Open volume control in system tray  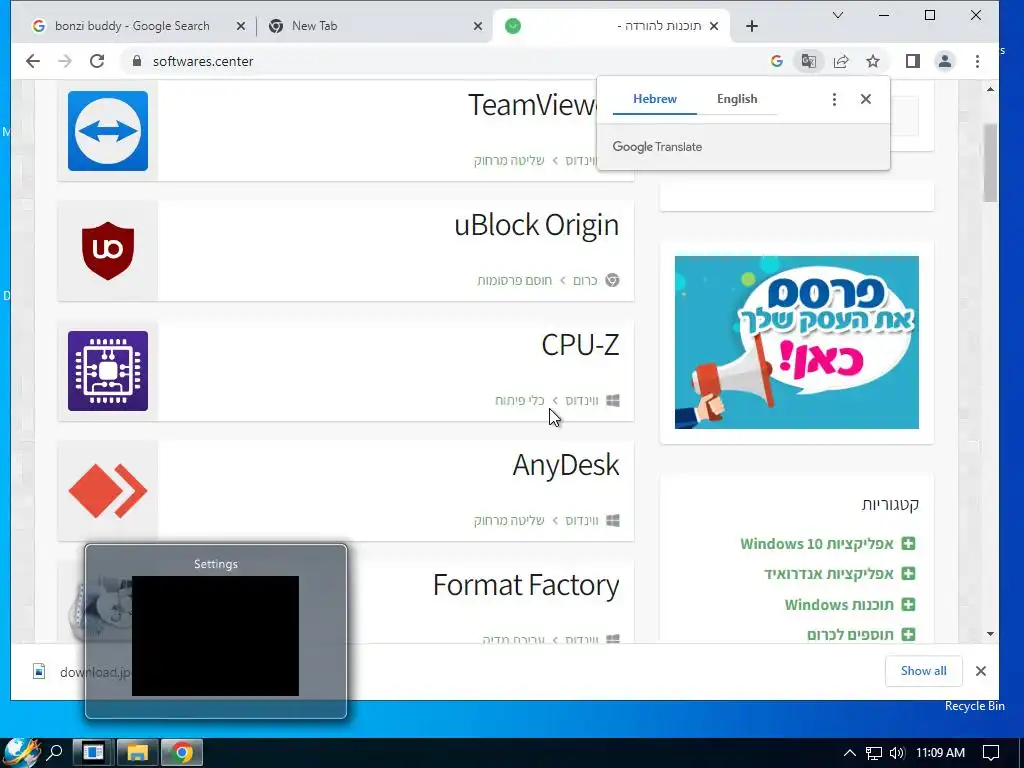pos(897,753)
